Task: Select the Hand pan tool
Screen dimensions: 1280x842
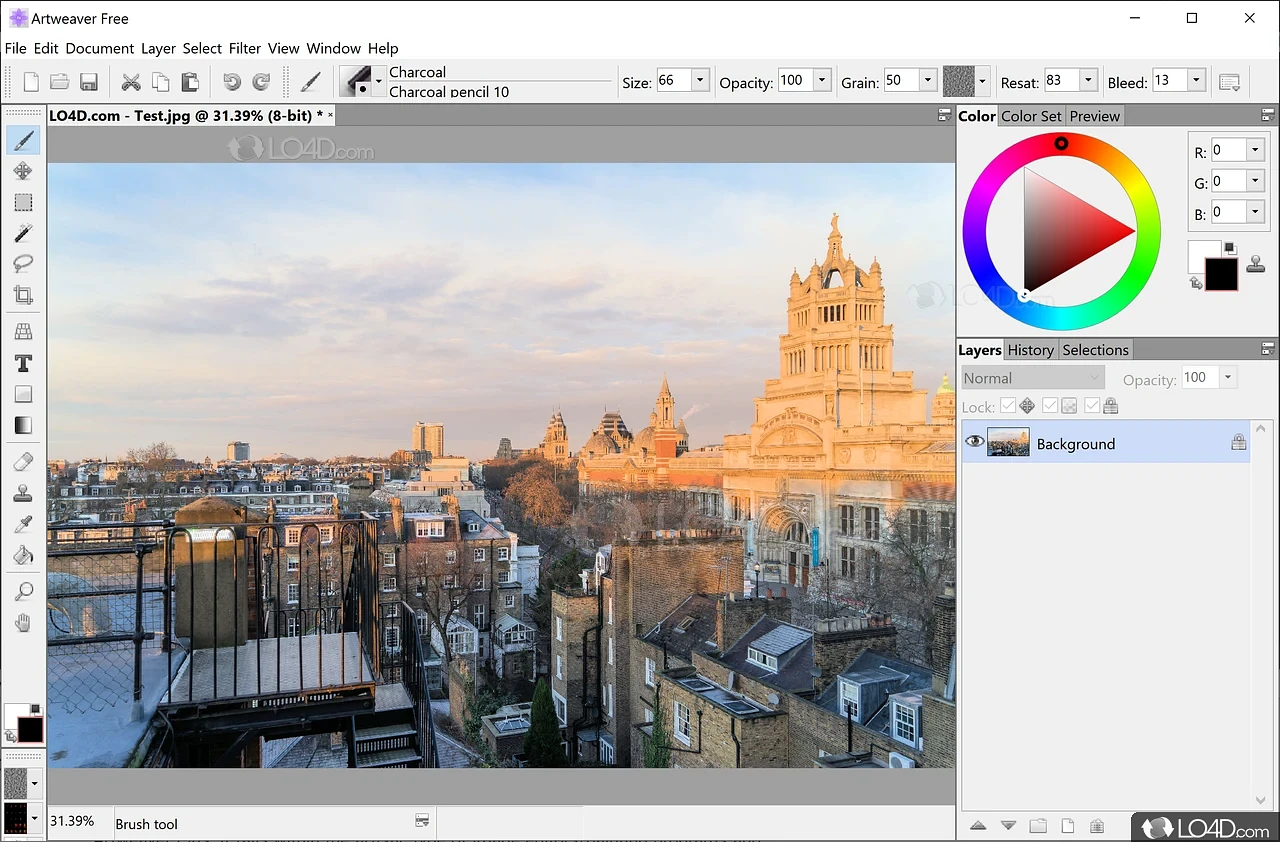Action: 23,623
